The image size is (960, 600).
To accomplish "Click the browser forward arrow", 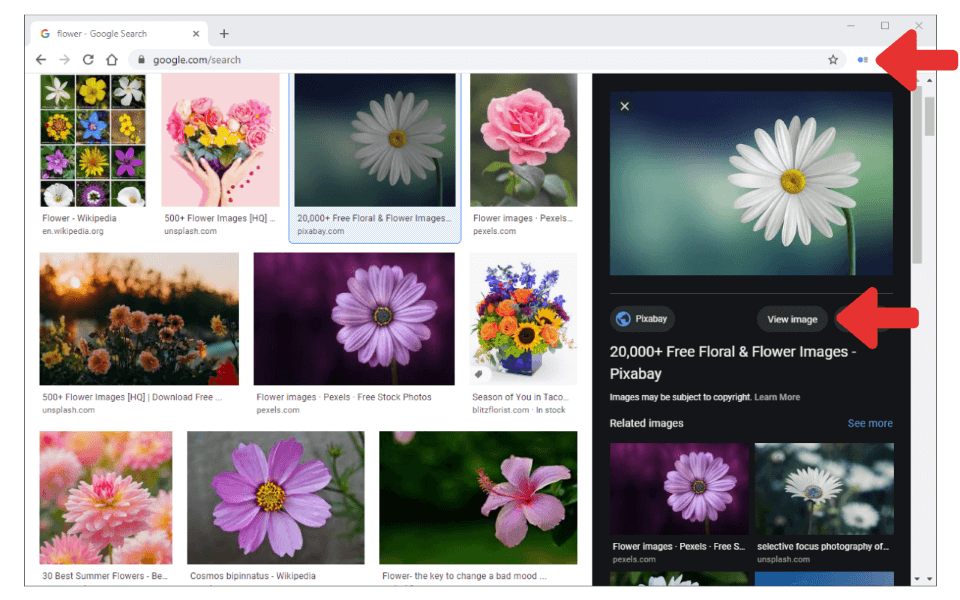I will tap(64, 59).
